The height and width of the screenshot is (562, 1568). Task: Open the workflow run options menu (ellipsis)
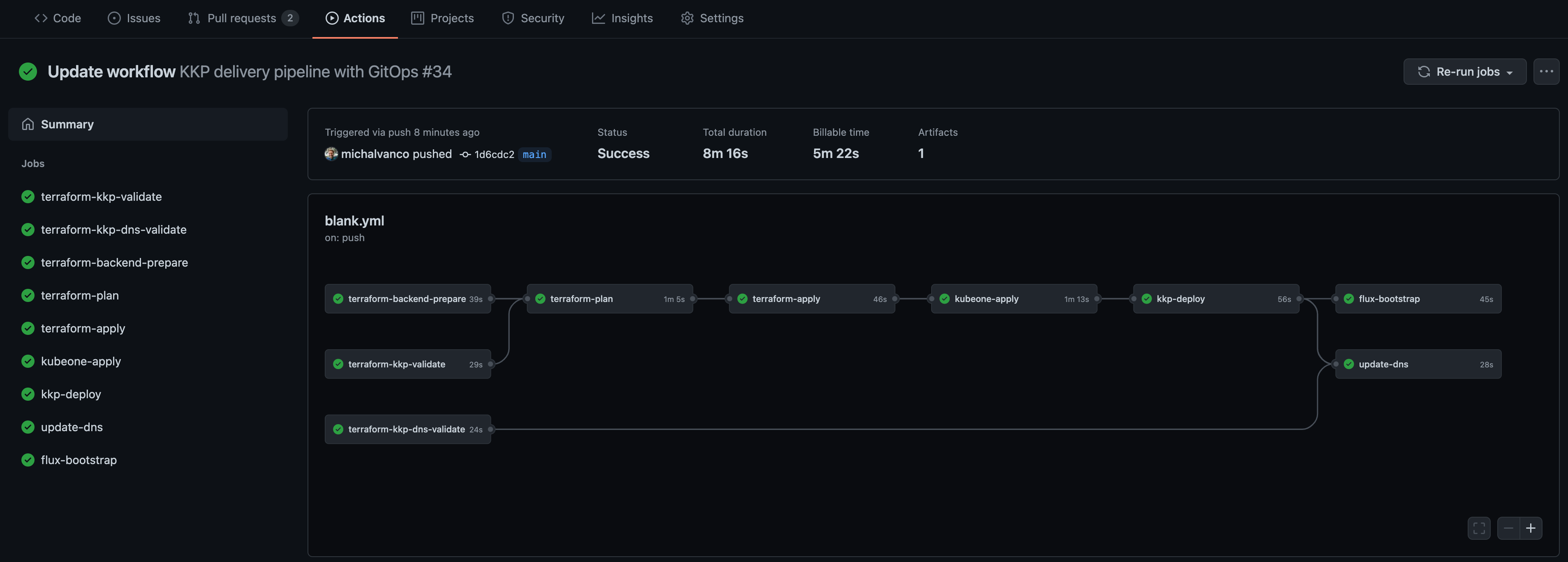coord(1546,71)
